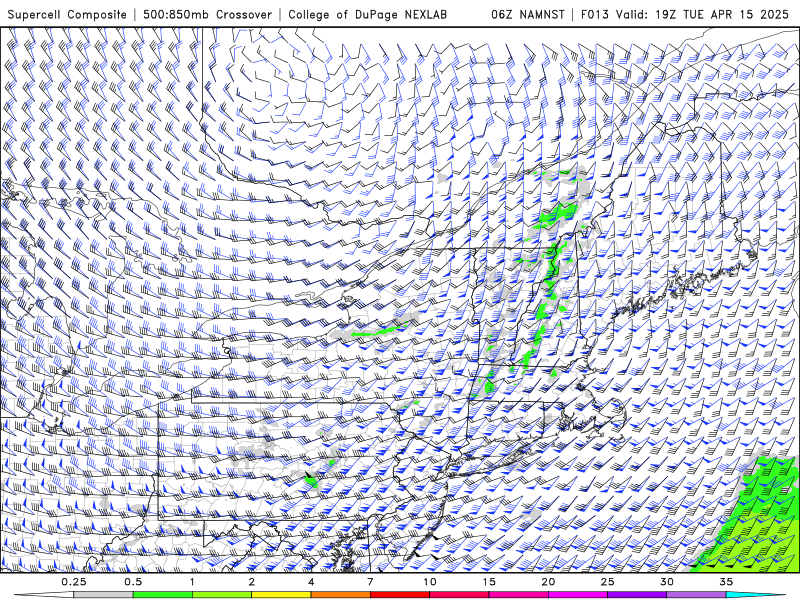Click the '0.25' legend value label
Screen dimensions: 800x600
(74, 582)
